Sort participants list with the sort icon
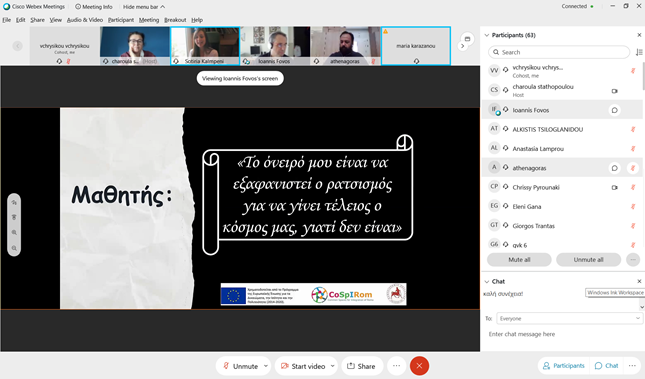 [x=638, y=52]
